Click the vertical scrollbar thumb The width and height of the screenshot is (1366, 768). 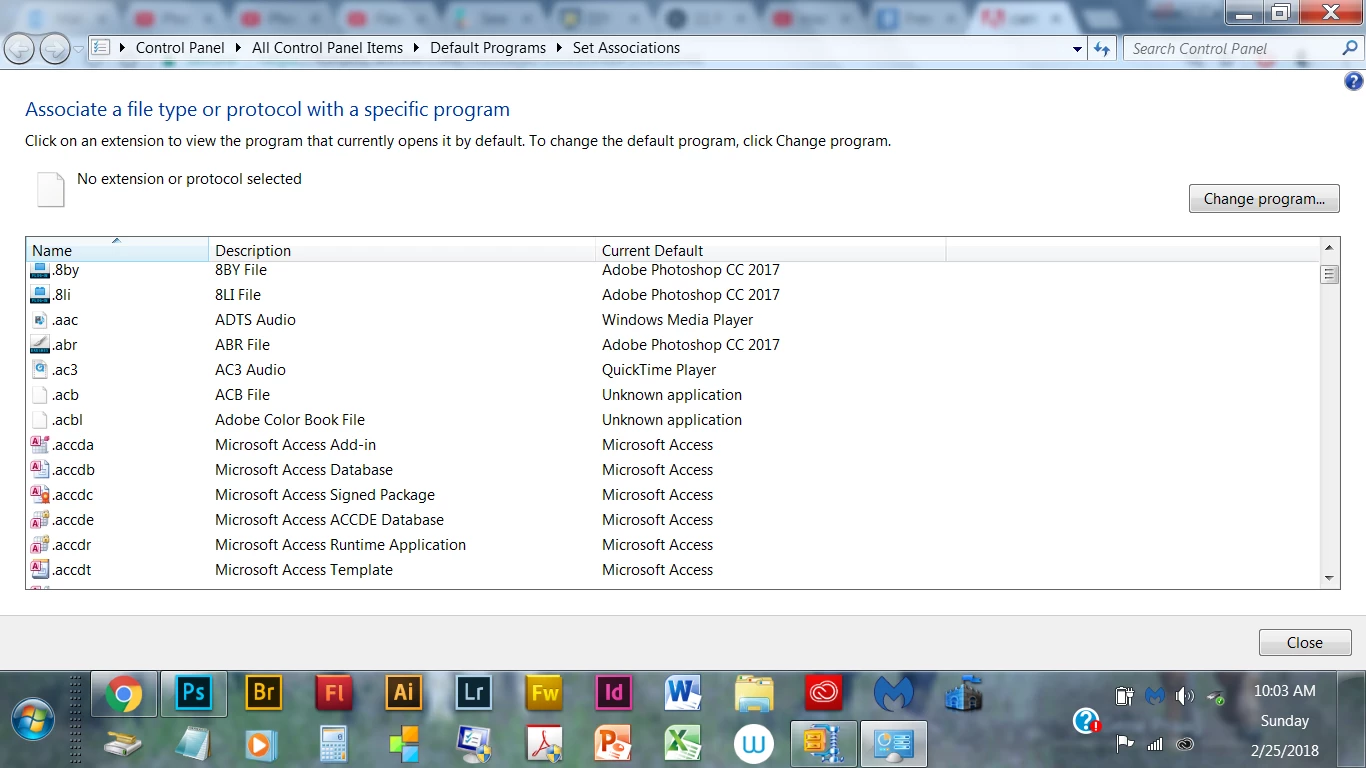pyautogui.click(x=1329, y=274)
